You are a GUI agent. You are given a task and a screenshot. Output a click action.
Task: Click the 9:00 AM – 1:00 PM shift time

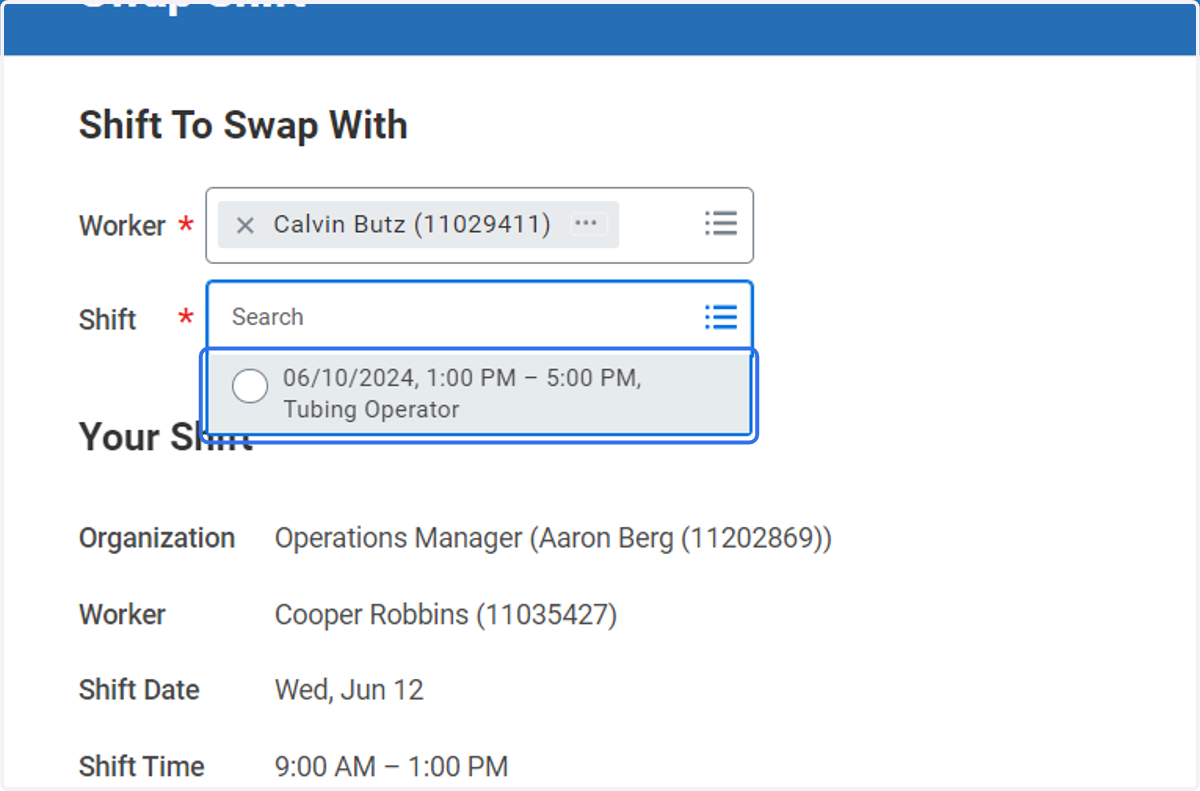(x=391, y=767)
